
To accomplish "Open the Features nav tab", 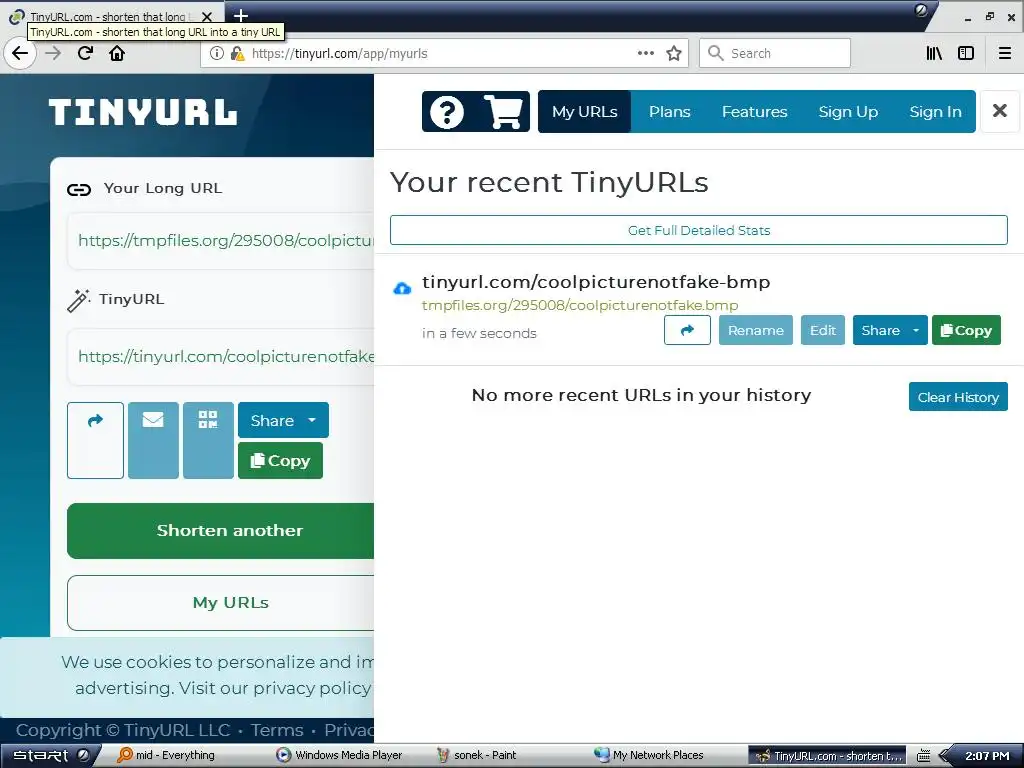I will (754, 112).
